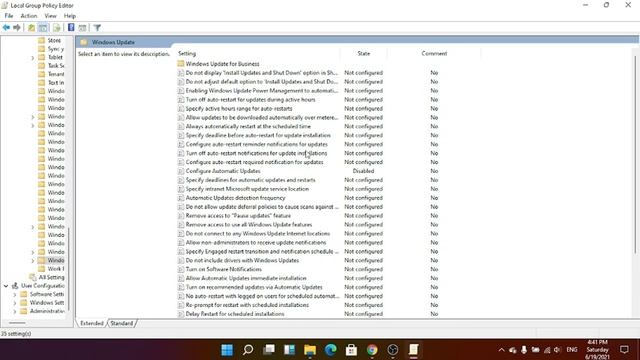Toggle the action pane toolbar icon

click(x=82, y=28)
